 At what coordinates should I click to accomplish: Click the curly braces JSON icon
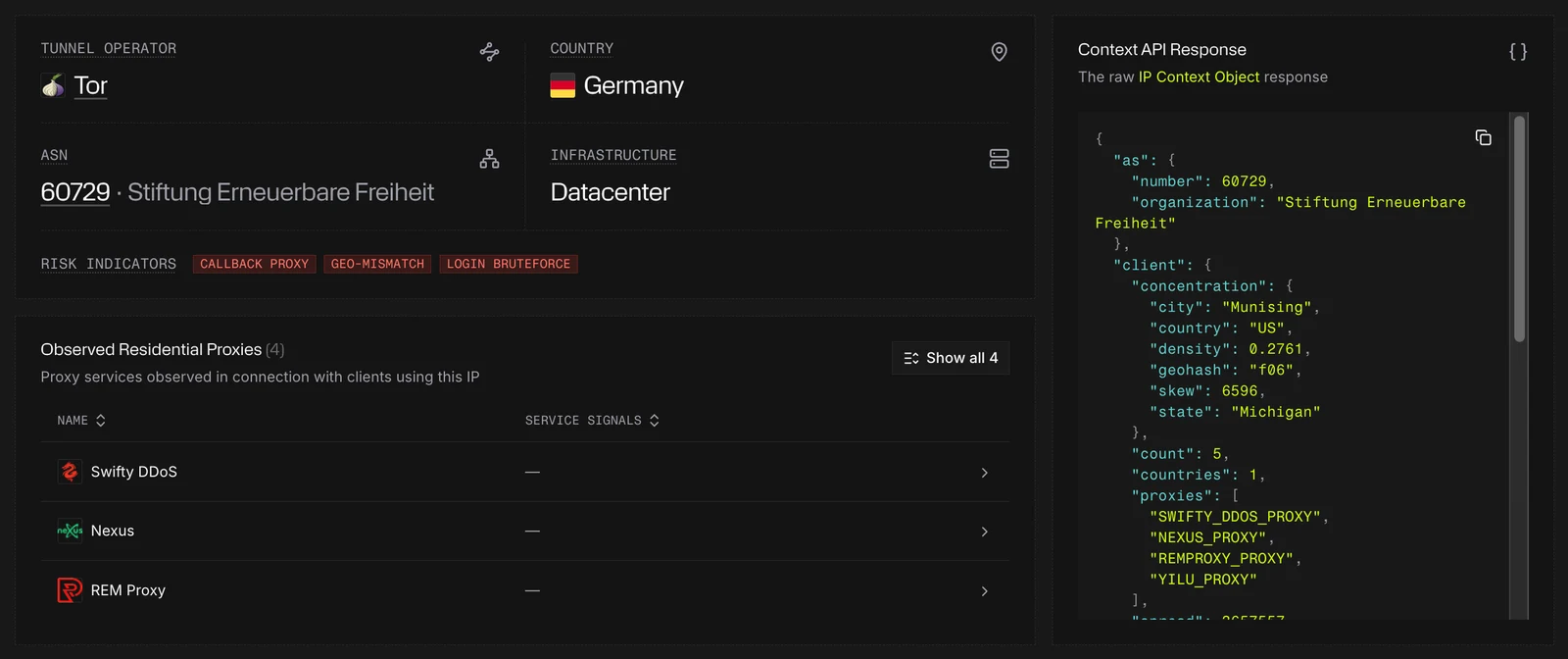1517,51
